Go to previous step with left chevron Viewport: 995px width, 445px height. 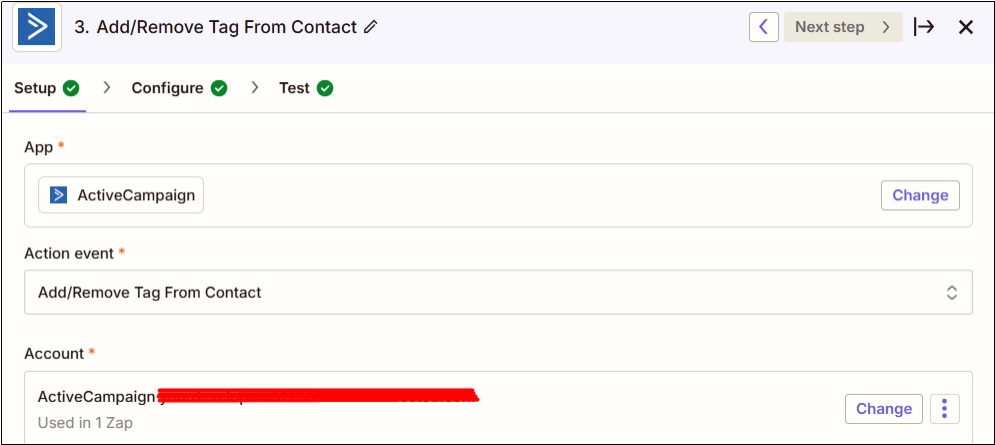coord(763,27)
